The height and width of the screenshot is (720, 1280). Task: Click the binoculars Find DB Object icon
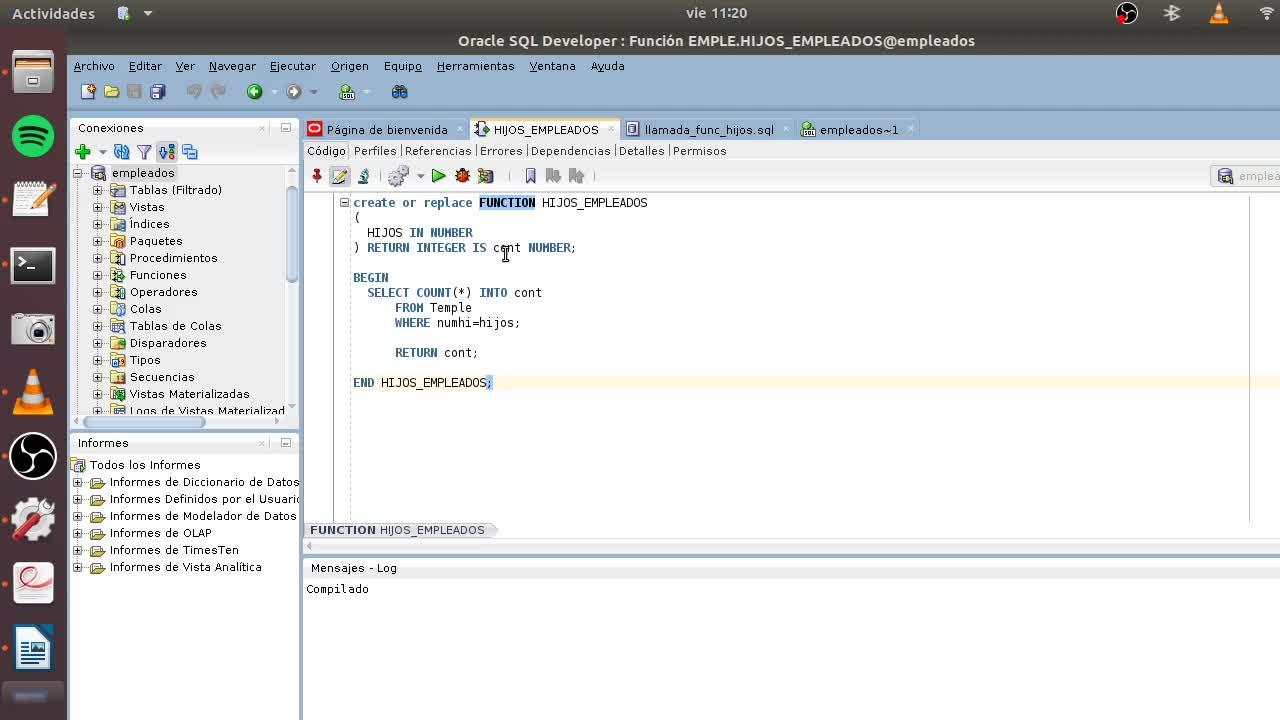coord(399,92)
